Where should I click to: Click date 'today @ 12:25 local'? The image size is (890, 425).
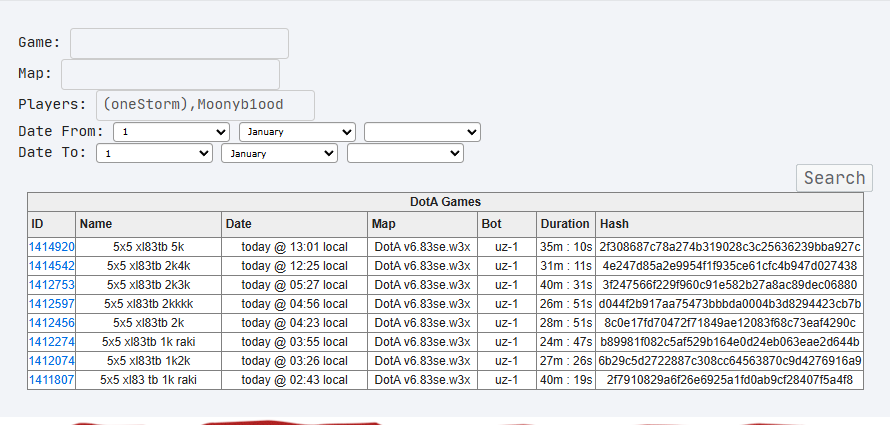click(x=295, y=266)
